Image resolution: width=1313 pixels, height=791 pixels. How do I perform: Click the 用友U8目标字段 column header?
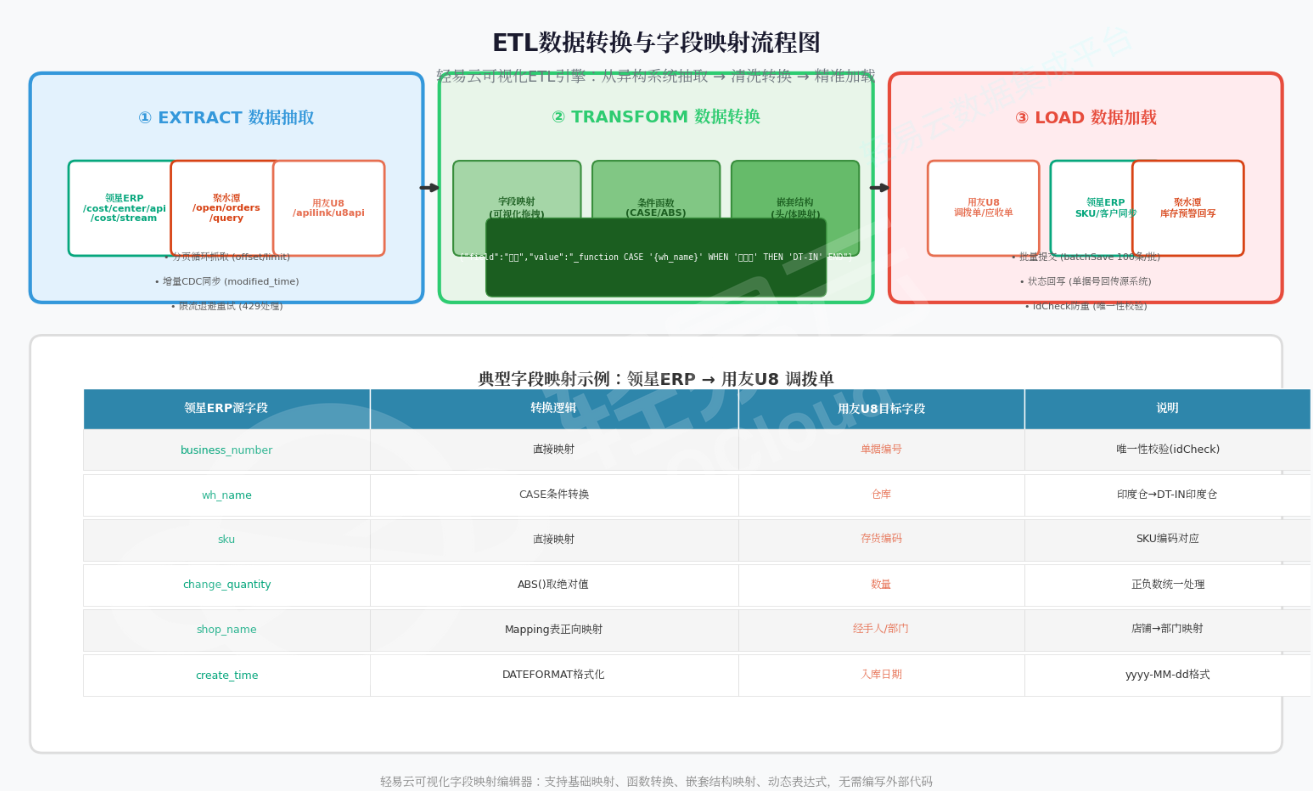tap(882, 409)
